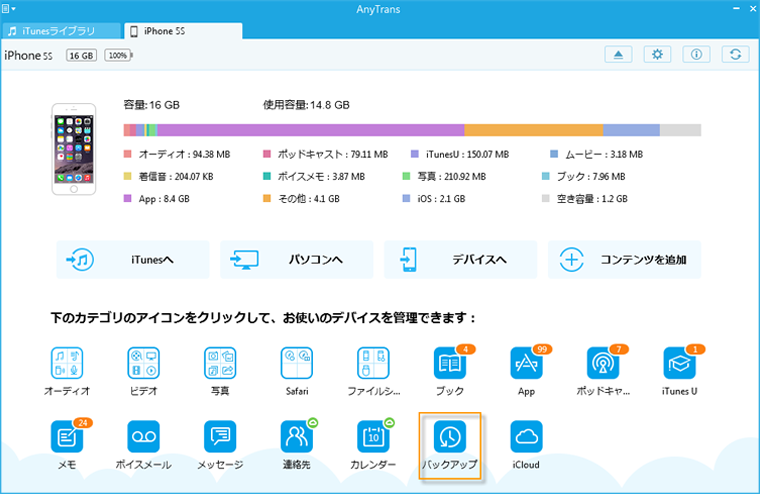Click the text 'ムービー : 3.18 MB'
This screenshot has width=760, height=494.
coord(604,154)
